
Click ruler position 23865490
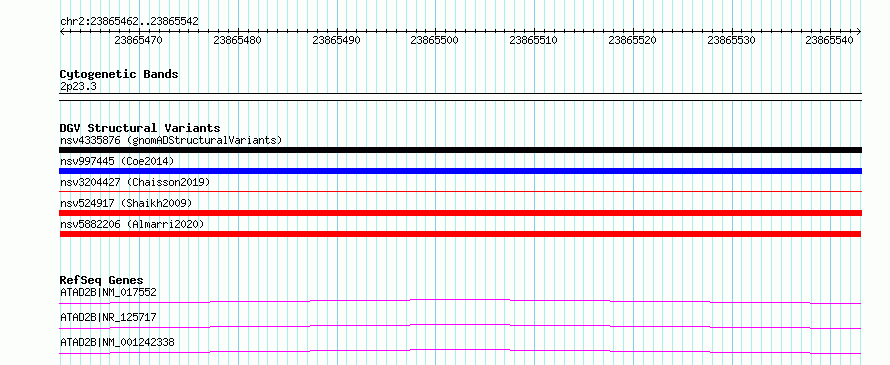click(336, 40)
